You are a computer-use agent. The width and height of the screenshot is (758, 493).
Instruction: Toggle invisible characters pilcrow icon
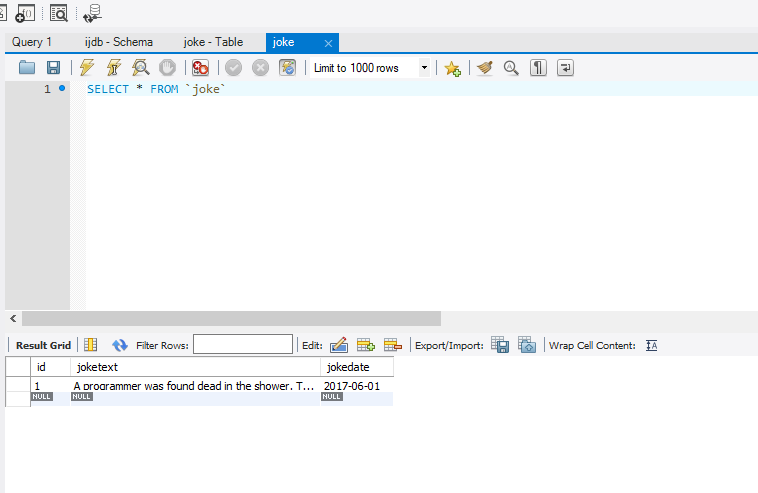[538, 68]
